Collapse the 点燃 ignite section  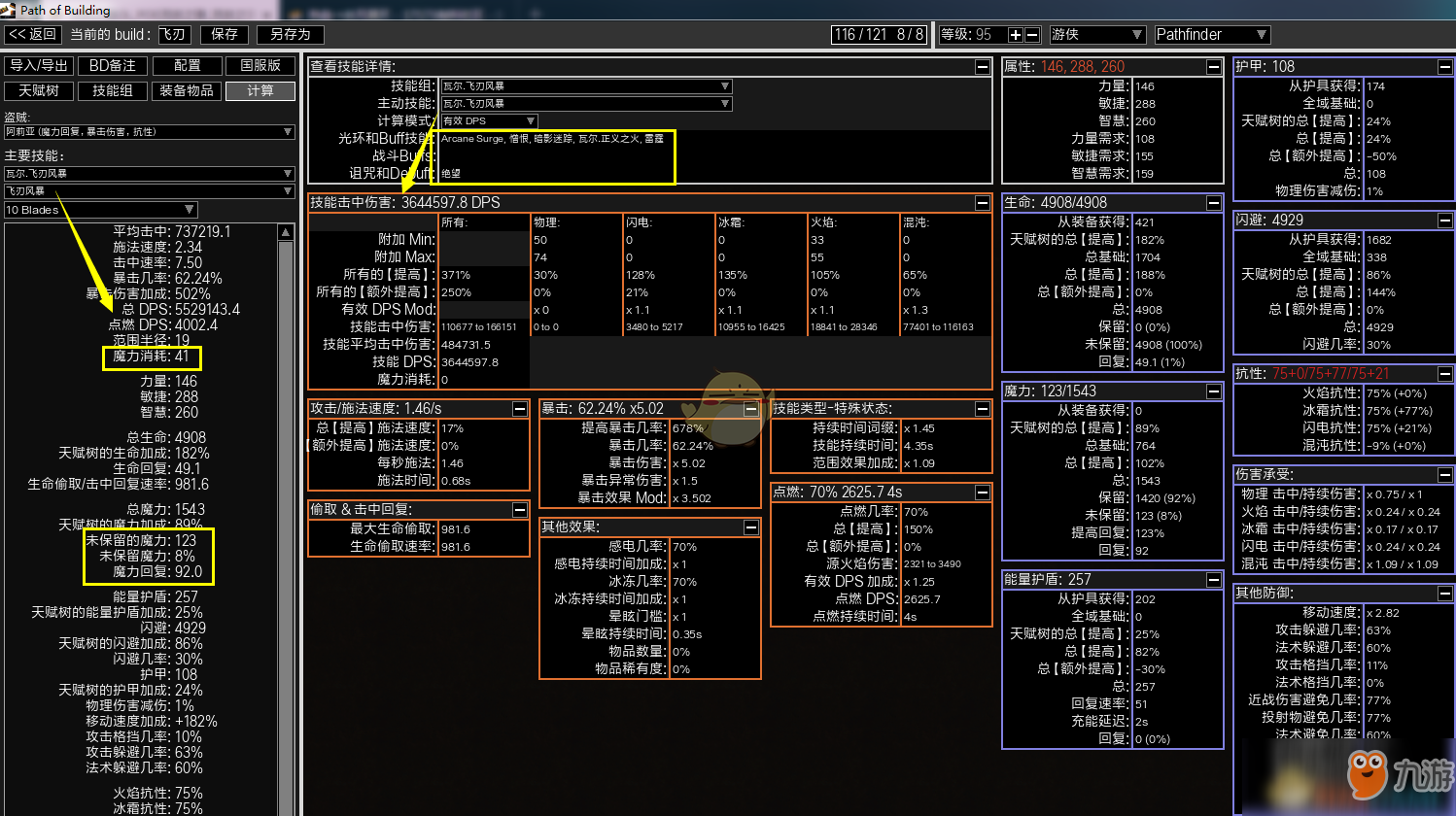tap(983, 492)
